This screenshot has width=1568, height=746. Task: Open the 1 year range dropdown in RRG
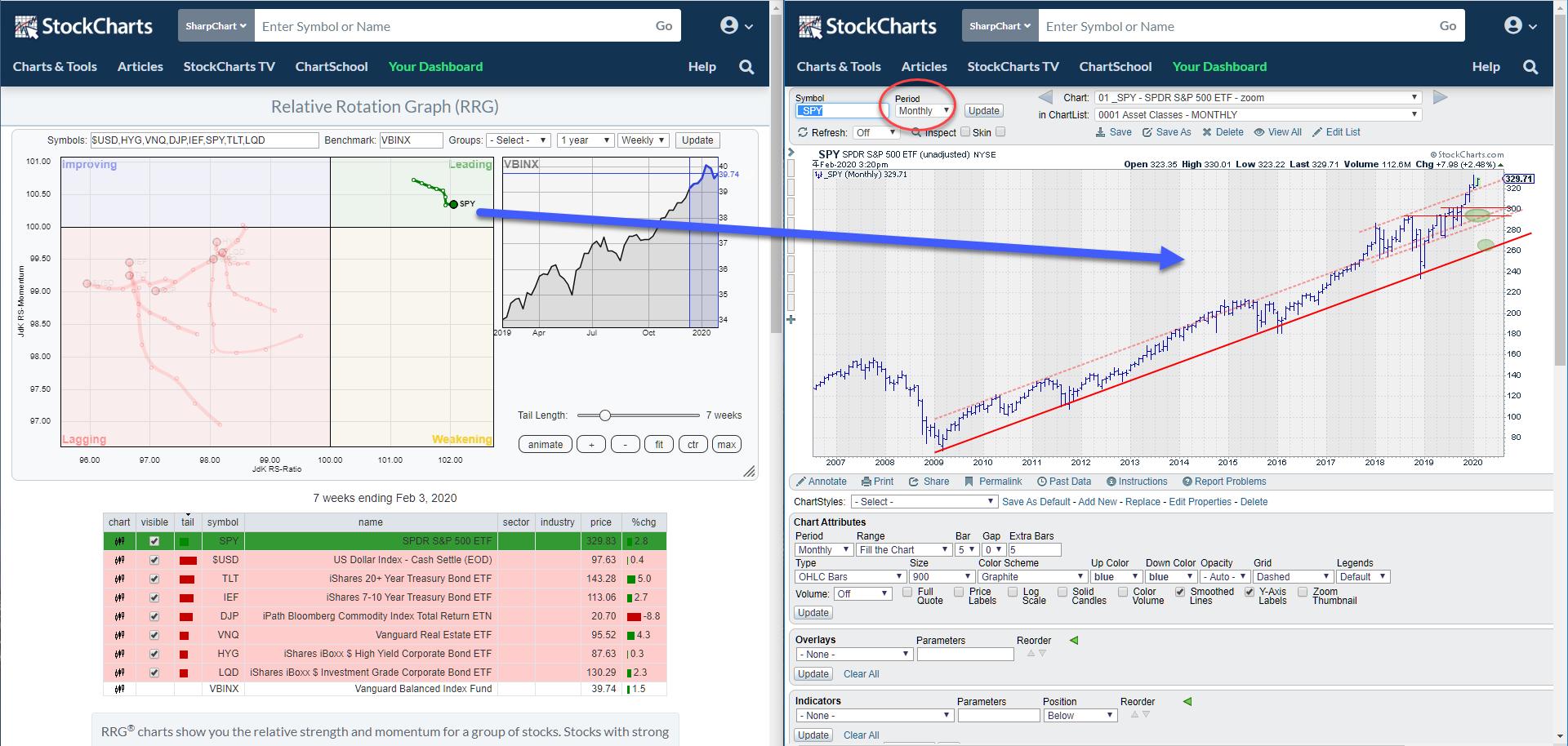(x=585, y=140)
